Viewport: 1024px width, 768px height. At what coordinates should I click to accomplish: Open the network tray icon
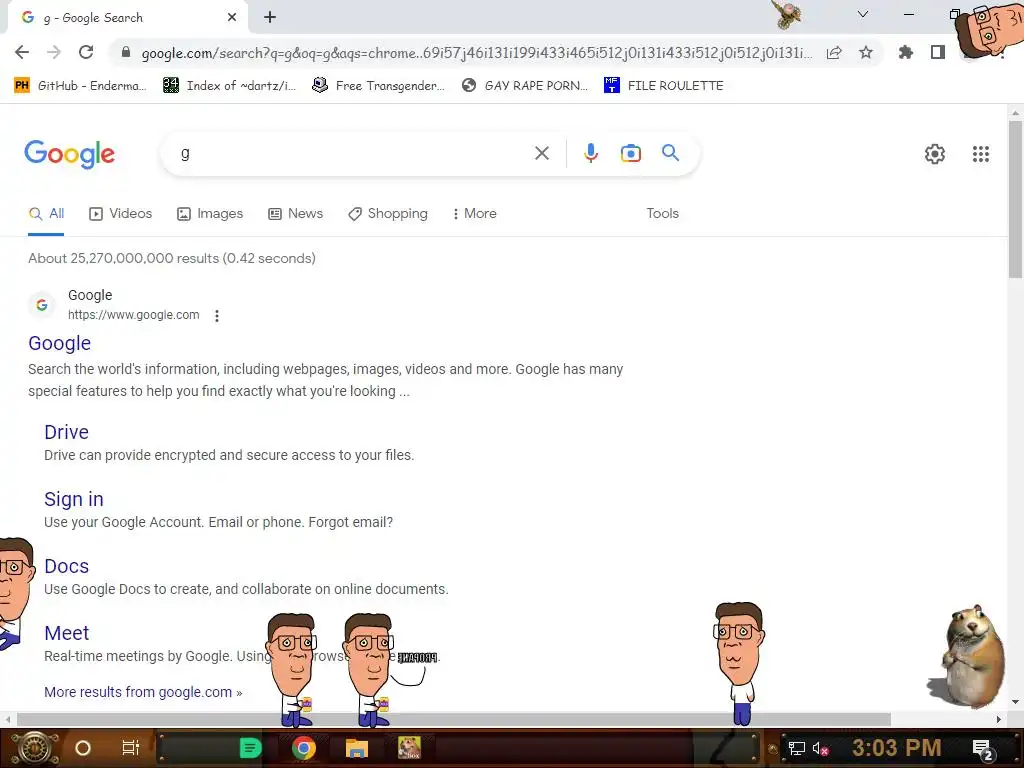click(796, 748)
